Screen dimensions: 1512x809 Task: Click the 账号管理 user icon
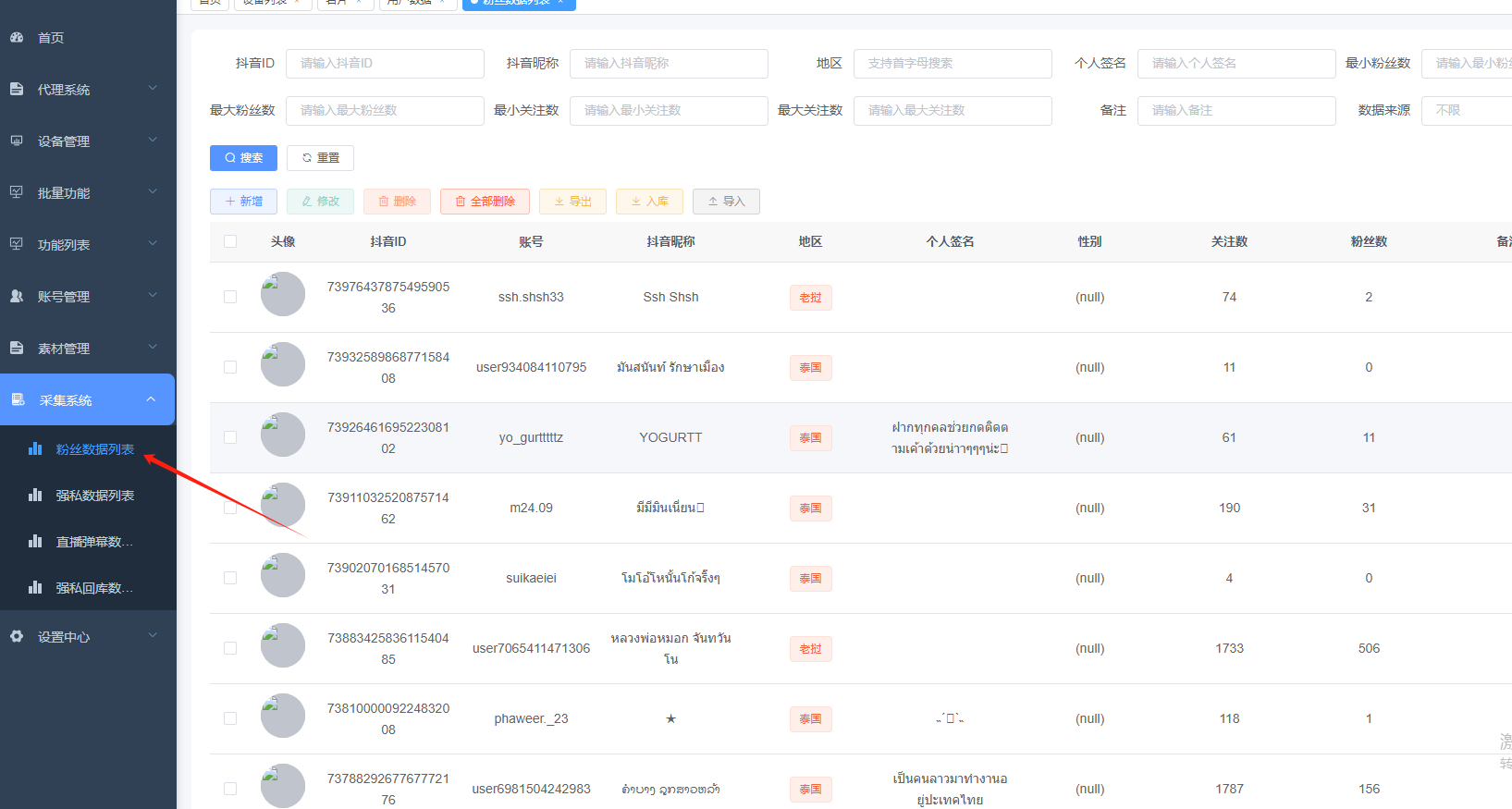17,297
